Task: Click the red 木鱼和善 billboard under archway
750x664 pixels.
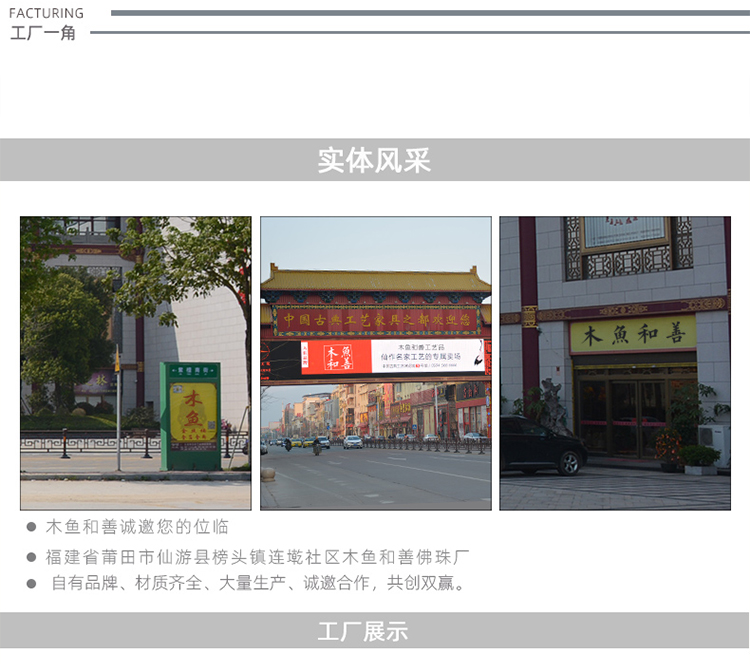Action: [x=336, y=357]
